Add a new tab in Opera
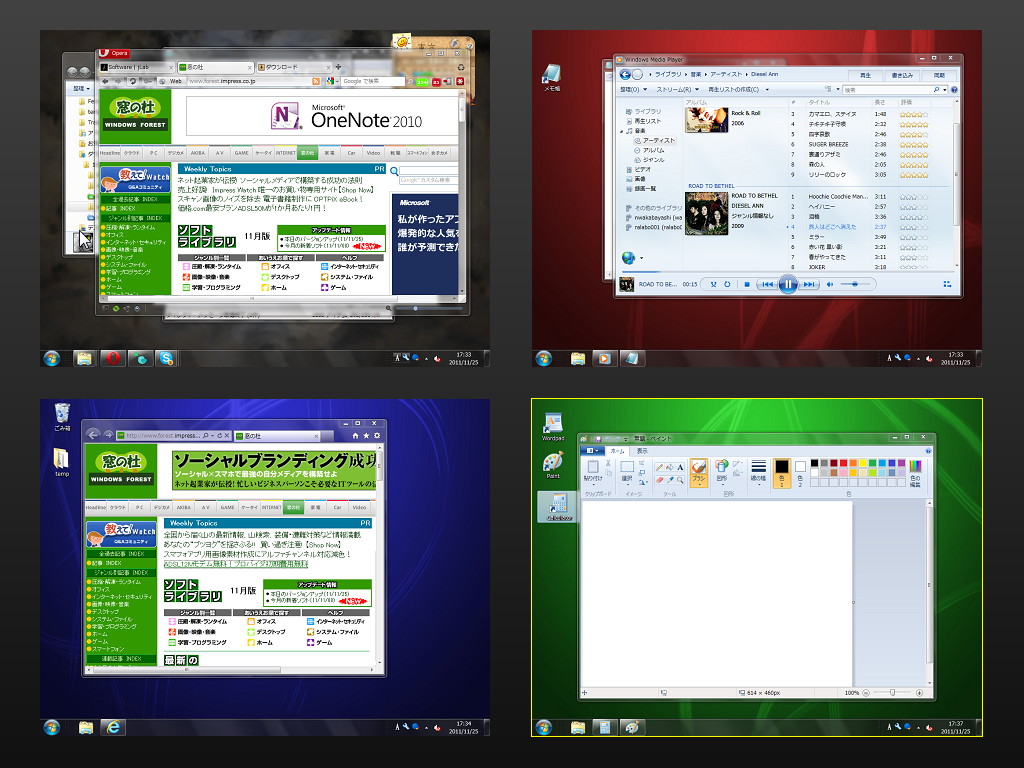This screenshot has width=1024, height=768. (x=338, y=67)
